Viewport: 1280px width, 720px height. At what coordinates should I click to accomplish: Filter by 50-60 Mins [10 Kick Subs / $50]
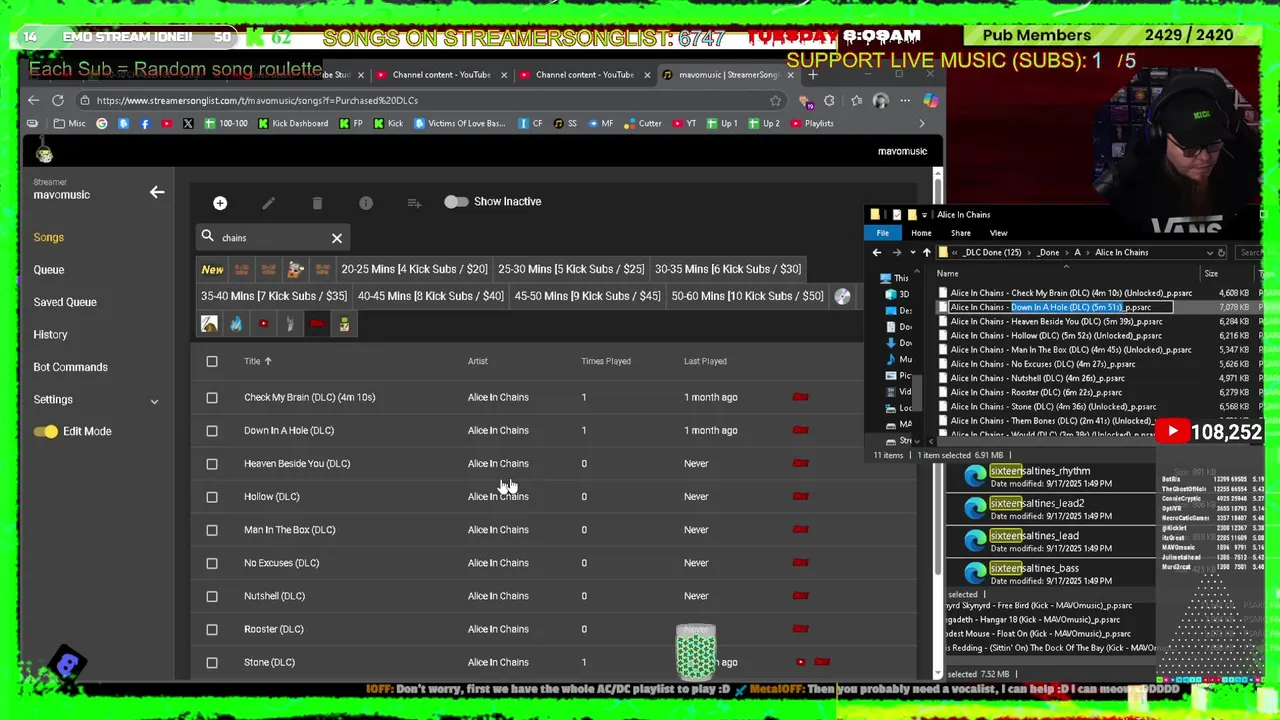coord(748,296)
